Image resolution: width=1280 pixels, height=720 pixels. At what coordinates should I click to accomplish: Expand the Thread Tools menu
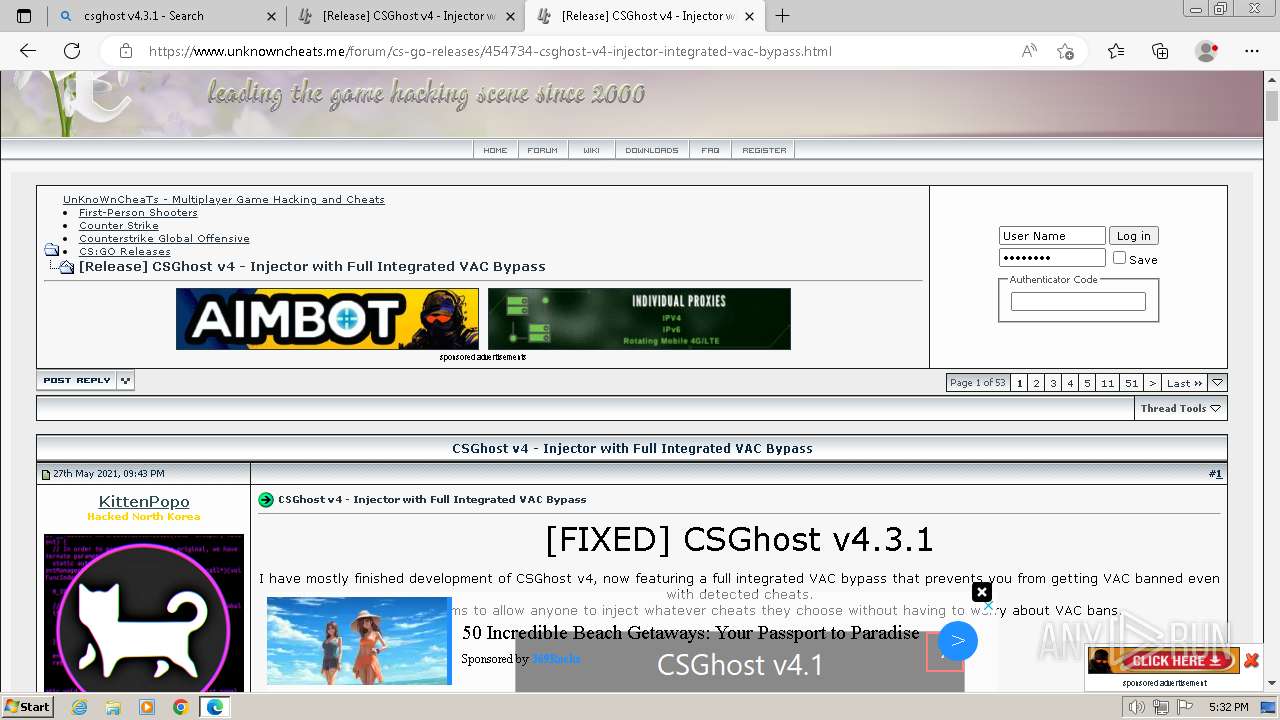tap(1180, 408)
